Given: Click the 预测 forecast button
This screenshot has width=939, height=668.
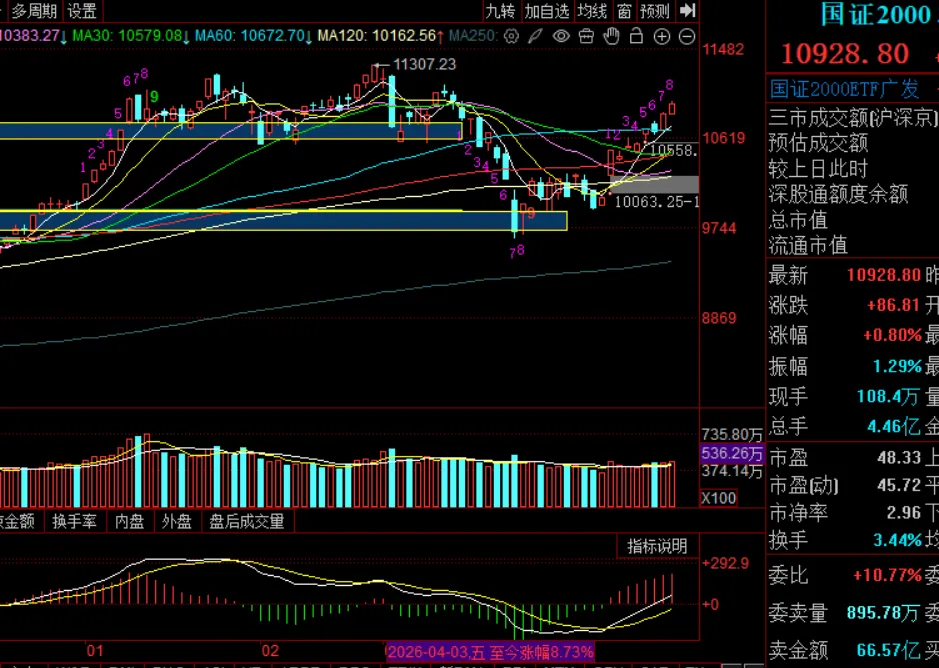Looking at the screenshot, I should (x=655, y=11).
